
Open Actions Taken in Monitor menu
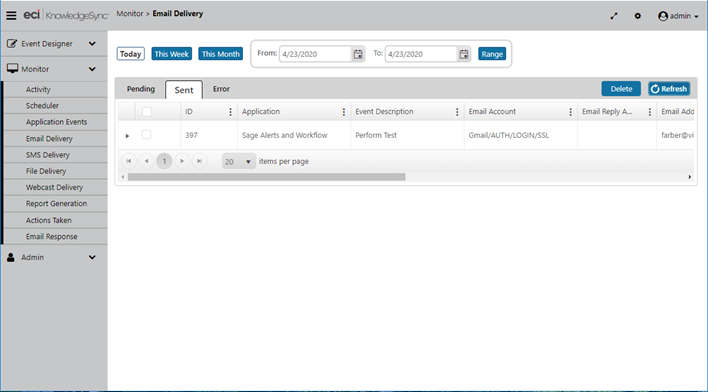56,220
